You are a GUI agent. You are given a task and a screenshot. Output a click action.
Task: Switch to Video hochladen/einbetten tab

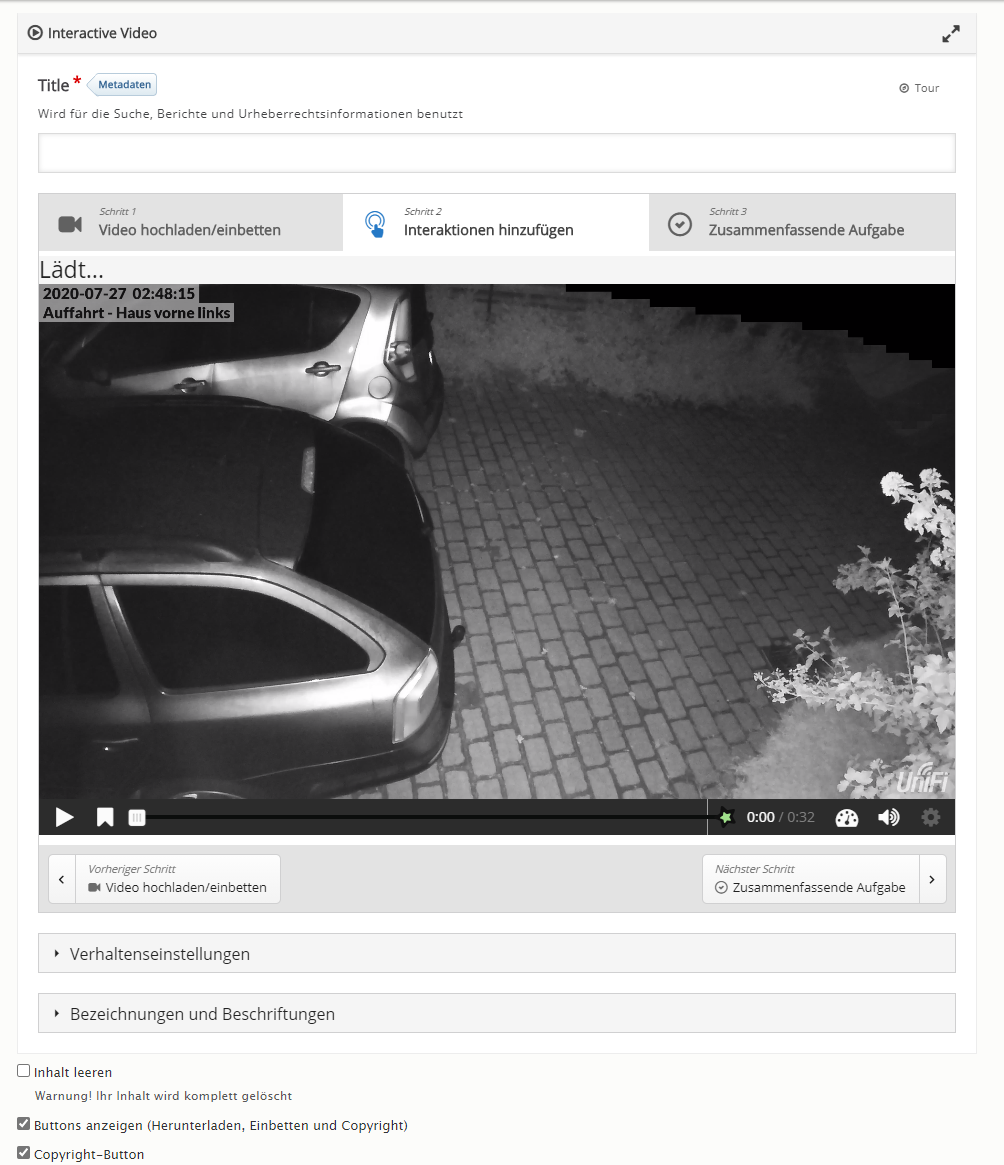tap(191, 222)
